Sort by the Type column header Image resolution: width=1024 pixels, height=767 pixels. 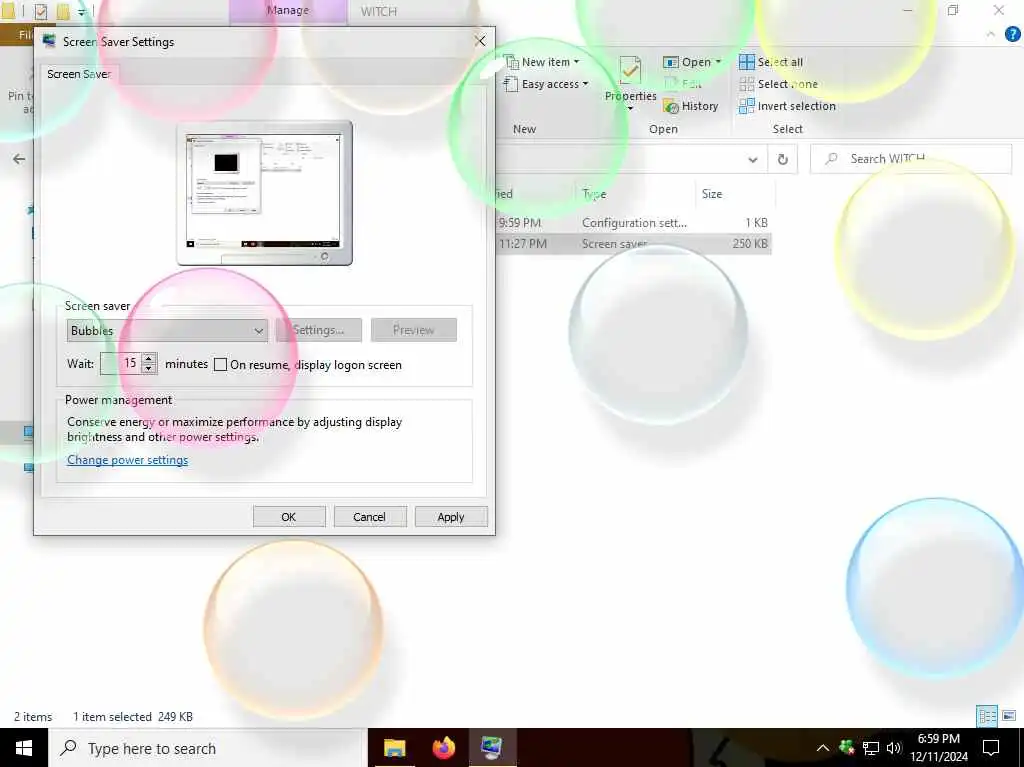pyautogui.click(x=635, y=194)
